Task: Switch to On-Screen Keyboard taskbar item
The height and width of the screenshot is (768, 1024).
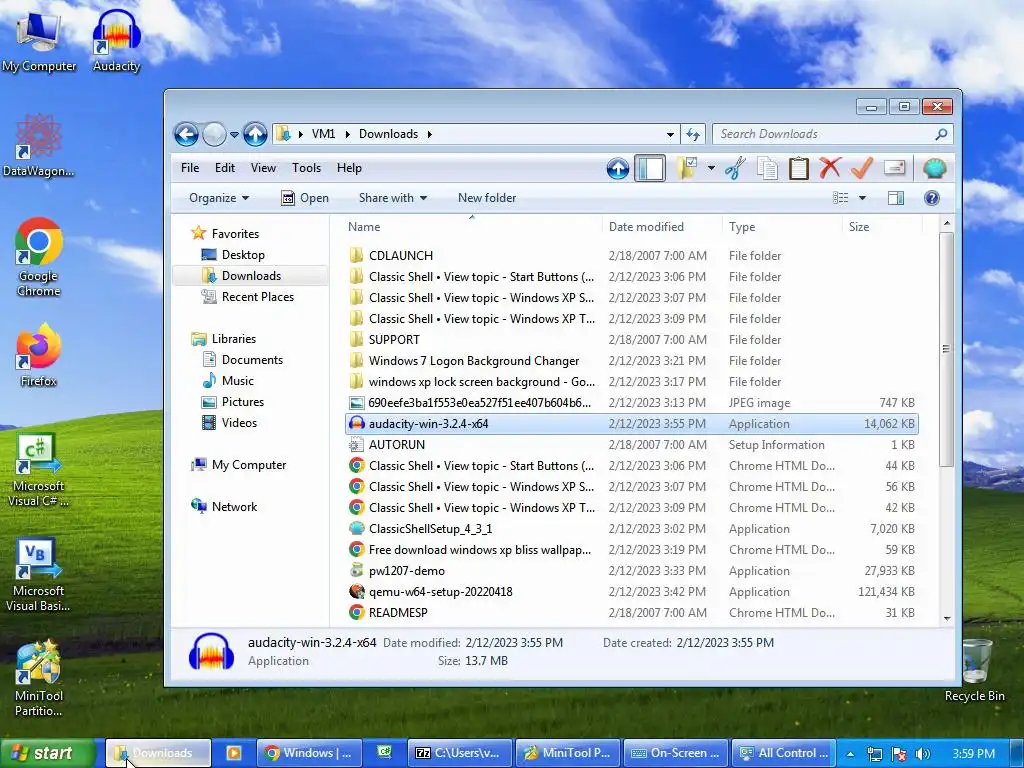Action: [675, 753]
